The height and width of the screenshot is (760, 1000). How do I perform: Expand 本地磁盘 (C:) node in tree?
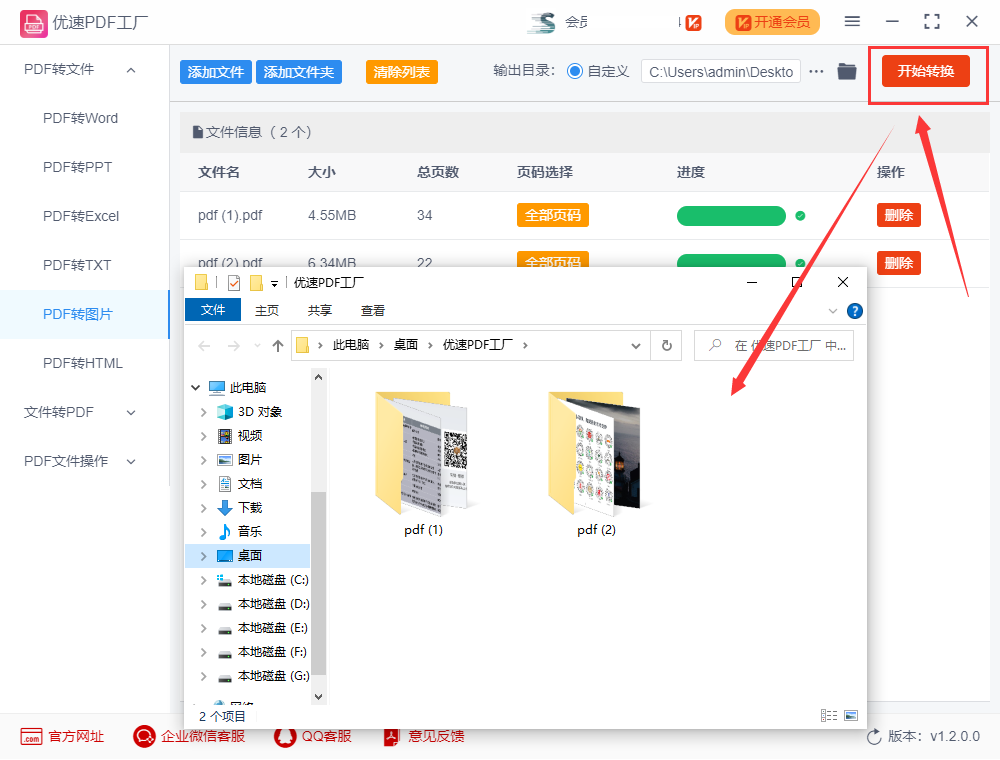point(203,580)
